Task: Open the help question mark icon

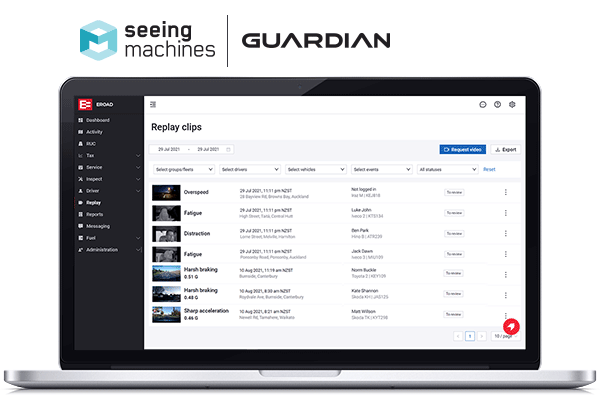Action: tap(497, 104)
